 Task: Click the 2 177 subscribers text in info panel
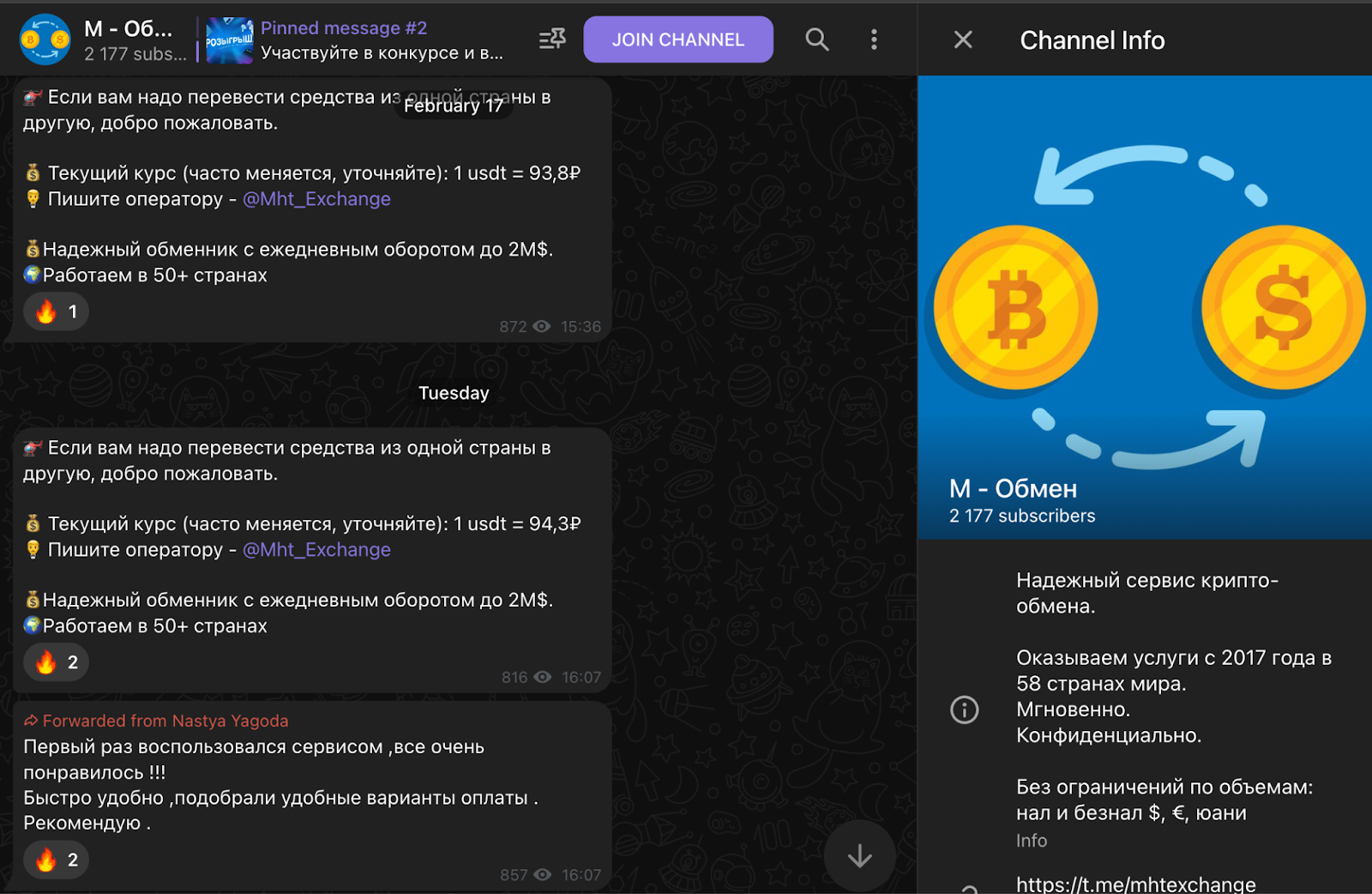pyautogui.click(x=1022, y=516)
